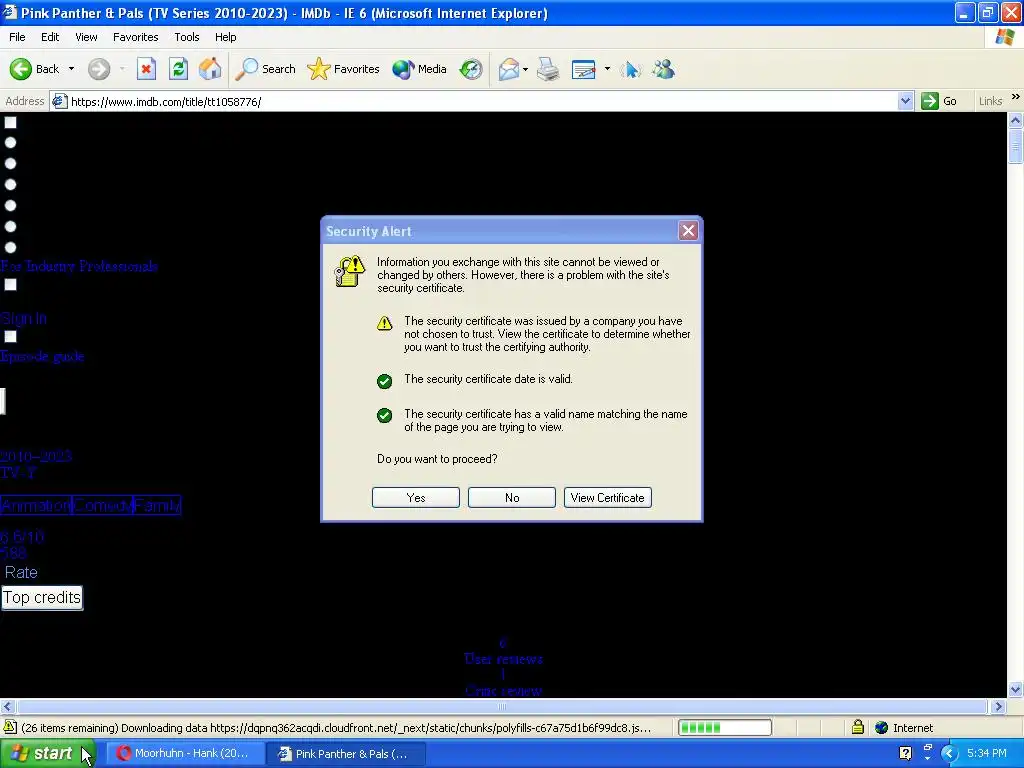The width and height of the screenshot is (1024, 768).
Task: Click the green Go arrow button
Action: [x=930, y=101]
